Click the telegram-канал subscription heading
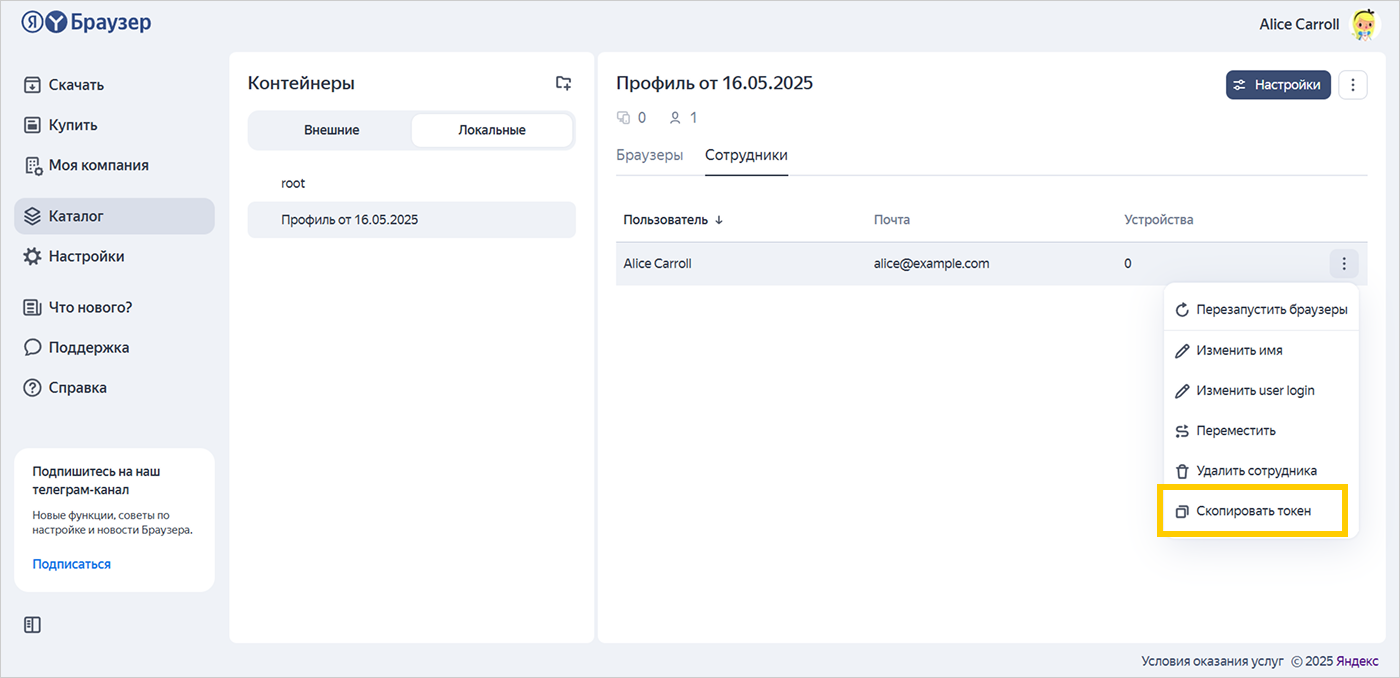The image size is (1400, 678). [x=96, y=480]
